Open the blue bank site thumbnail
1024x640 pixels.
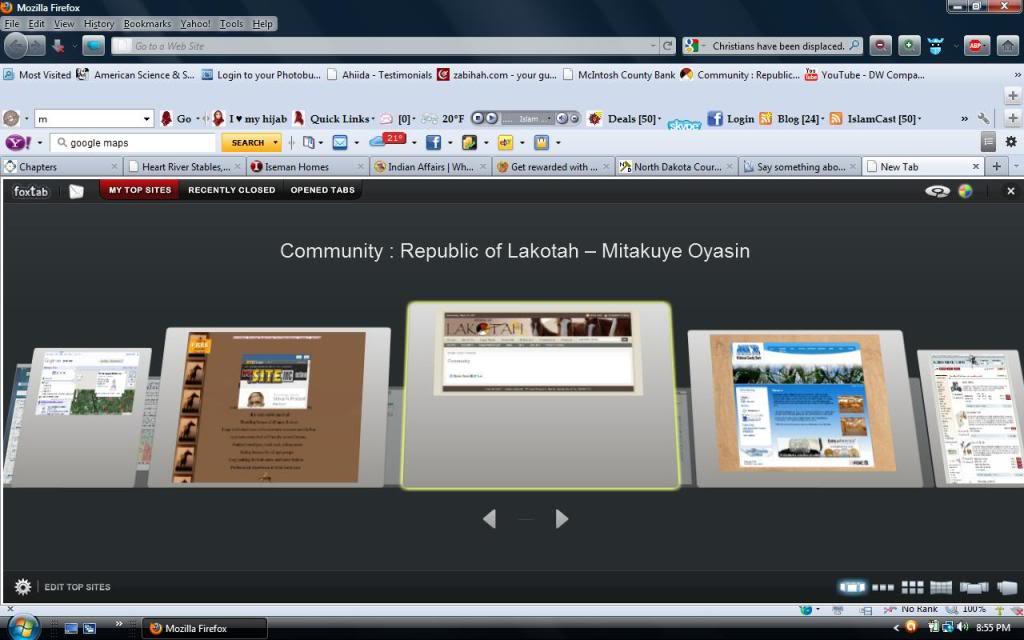click(x=805, y=409)
